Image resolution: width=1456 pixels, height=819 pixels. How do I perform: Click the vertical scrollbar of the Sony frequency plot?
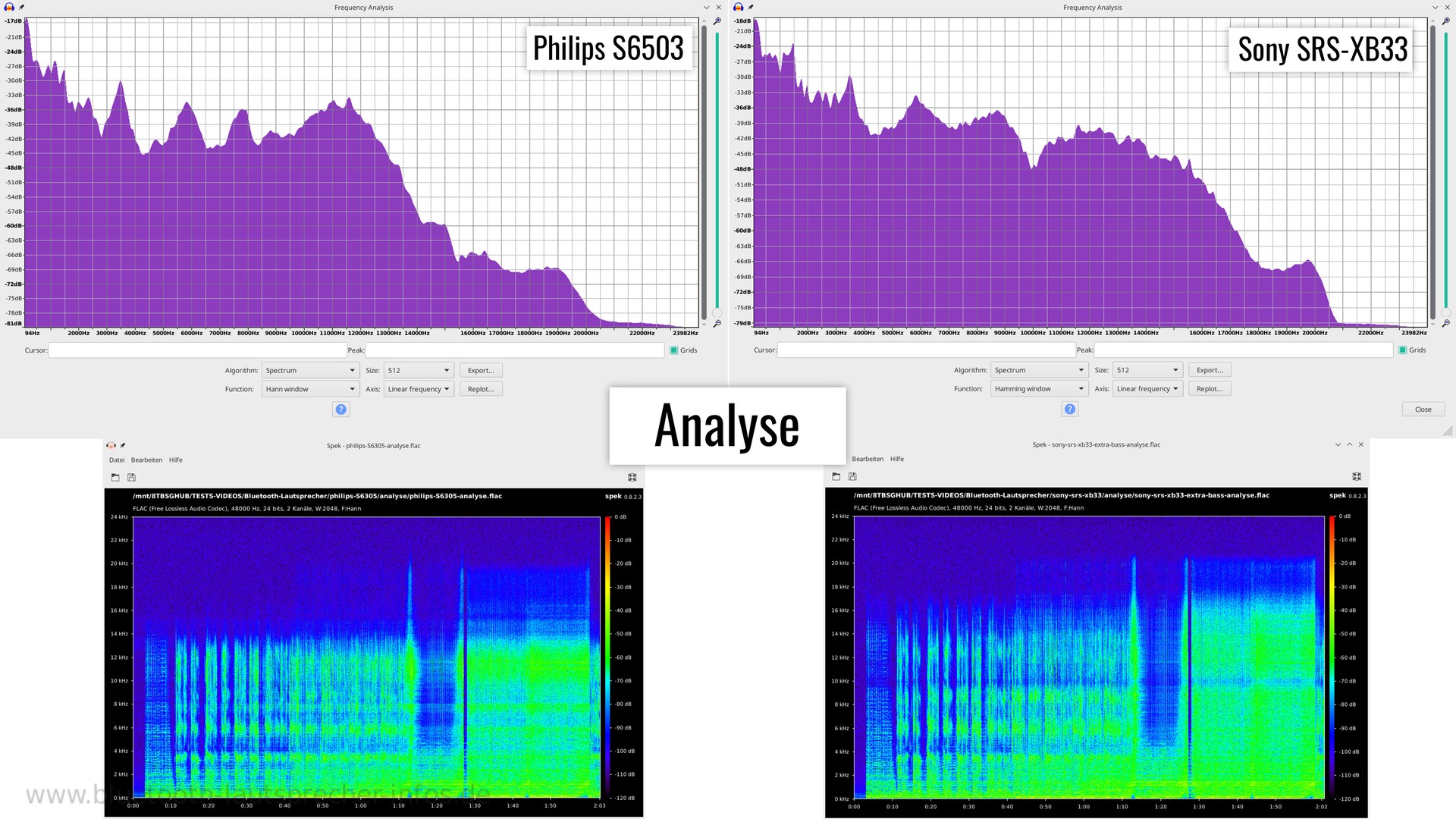click(x=1432, y=172)
